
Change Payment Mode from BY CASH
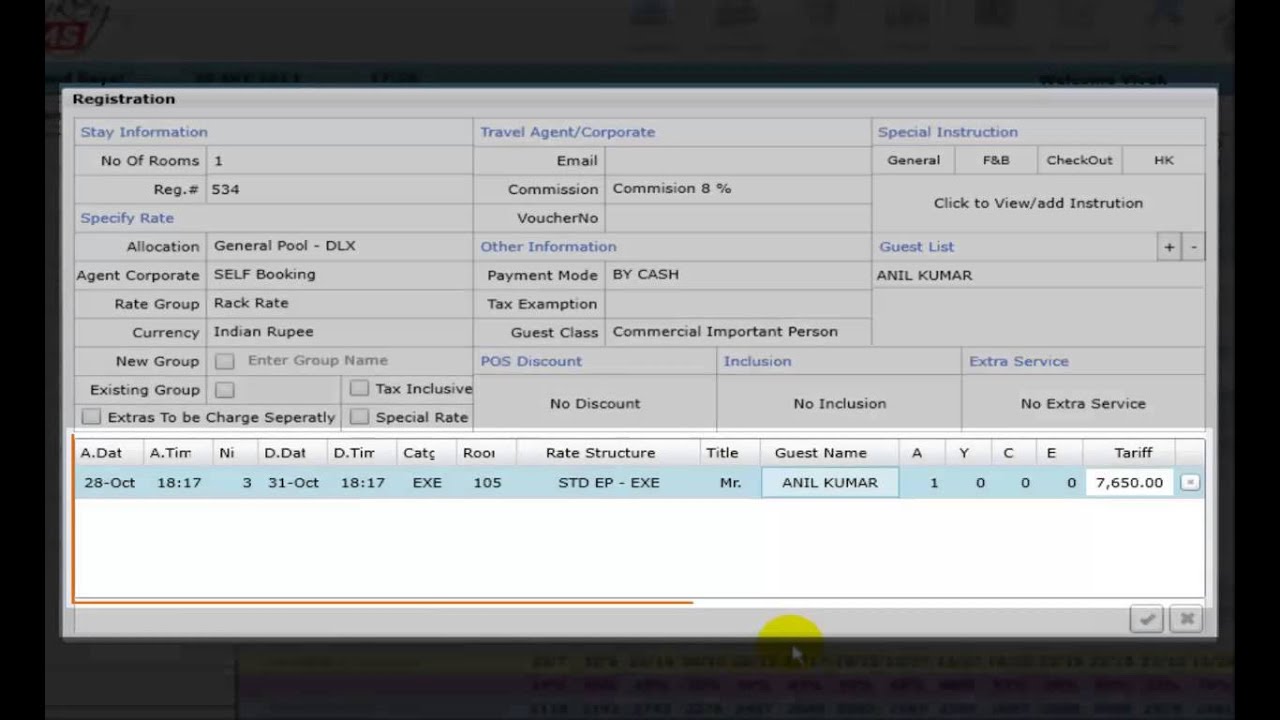click(x=738, y=275)
